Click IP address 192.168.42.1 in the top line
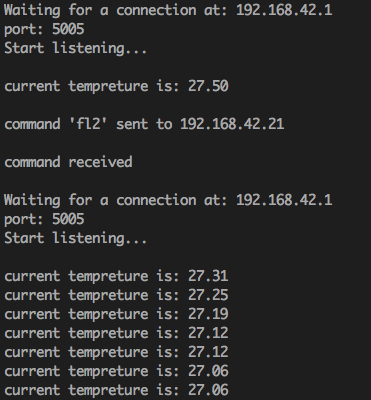 [284, 10]
